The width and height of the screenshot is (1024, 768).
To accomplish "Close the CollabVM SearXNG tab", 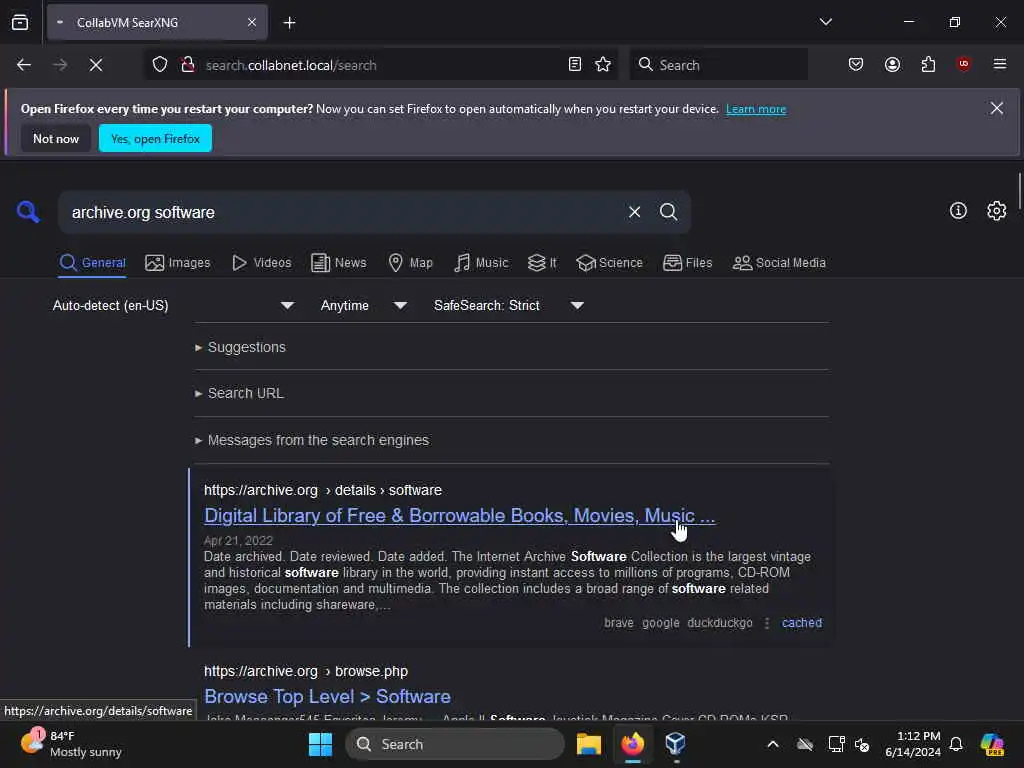I will pos(252,23).
